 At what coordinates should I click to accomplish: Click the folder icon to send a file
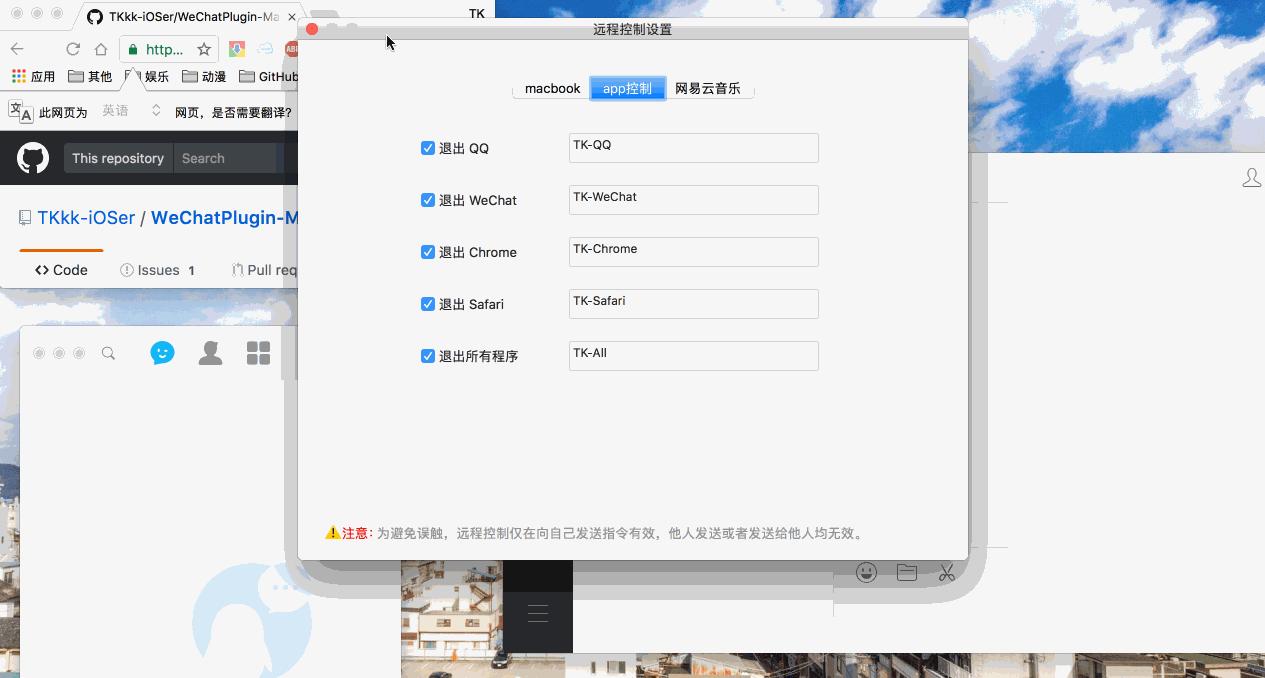[x=906, y=571]
